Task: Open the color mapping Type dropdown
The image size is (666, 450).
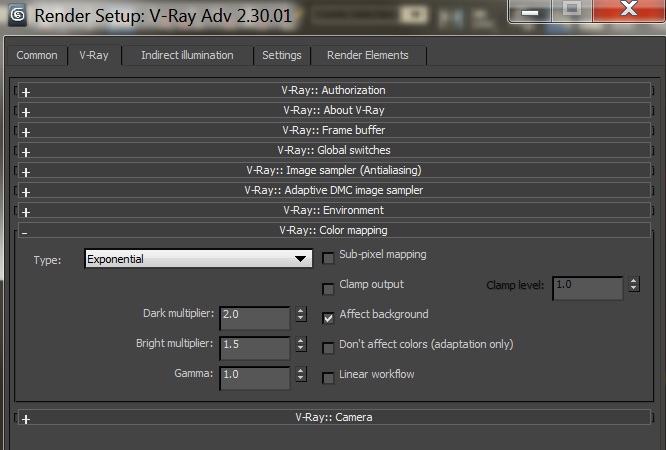Action: pos(198,259)
